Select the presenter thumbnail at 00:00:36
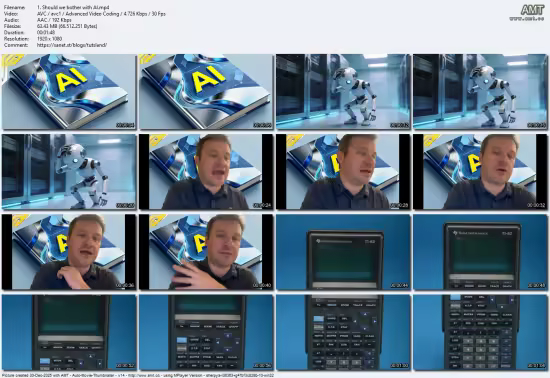This screenshot has width=550, height=378. pos(69,252)
